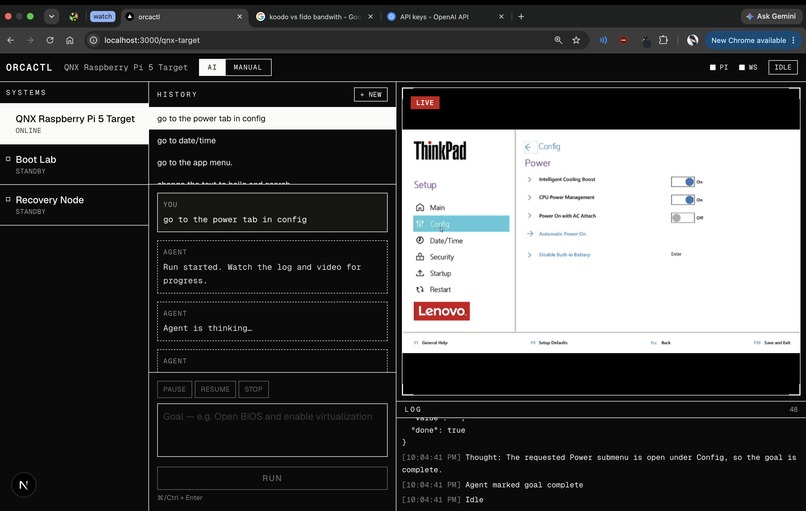This screenshot has width=806, height=511.
Task: Click the blue sound-wave extension icon
Action: pos(603,40)
